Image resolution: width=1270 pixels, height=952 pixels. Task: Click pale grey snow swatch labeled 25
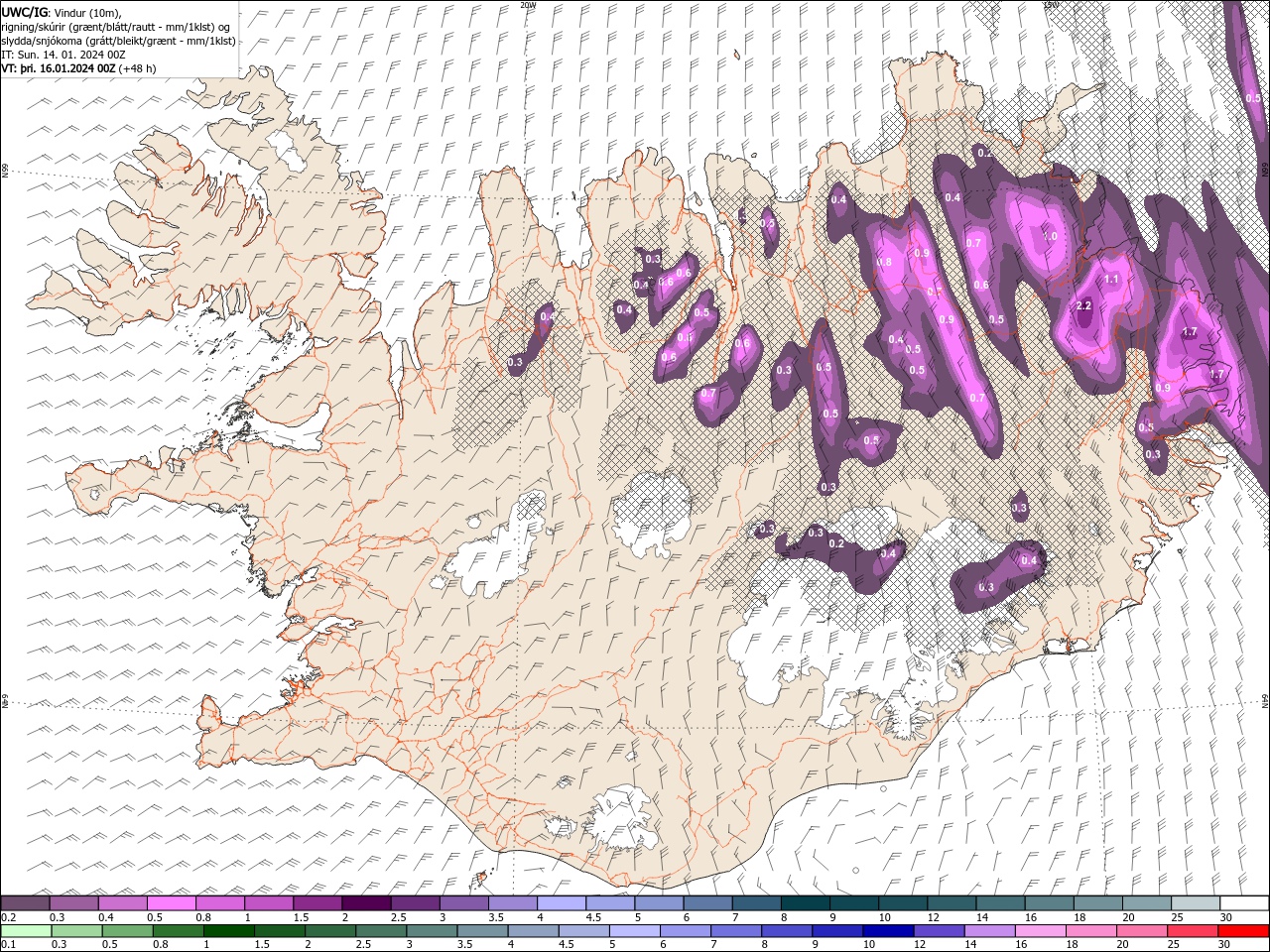coord(1196,903)
